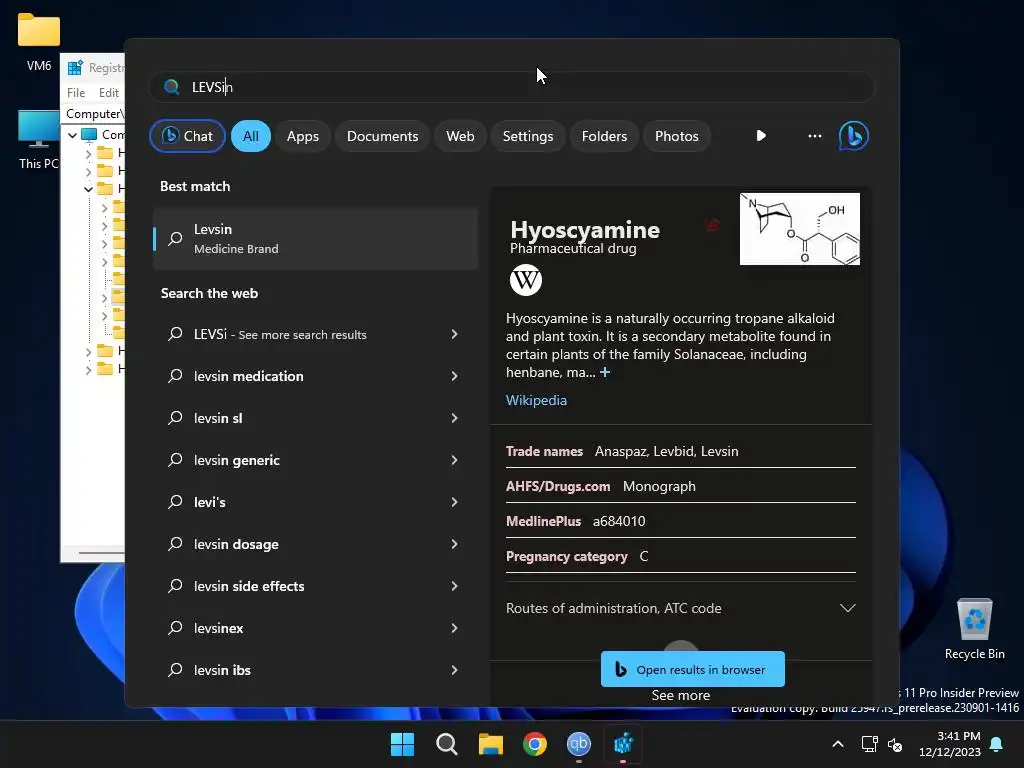Open the Hyoscyamine molecule structure image
Screen dimensions: 1024x768
point(799,229)
